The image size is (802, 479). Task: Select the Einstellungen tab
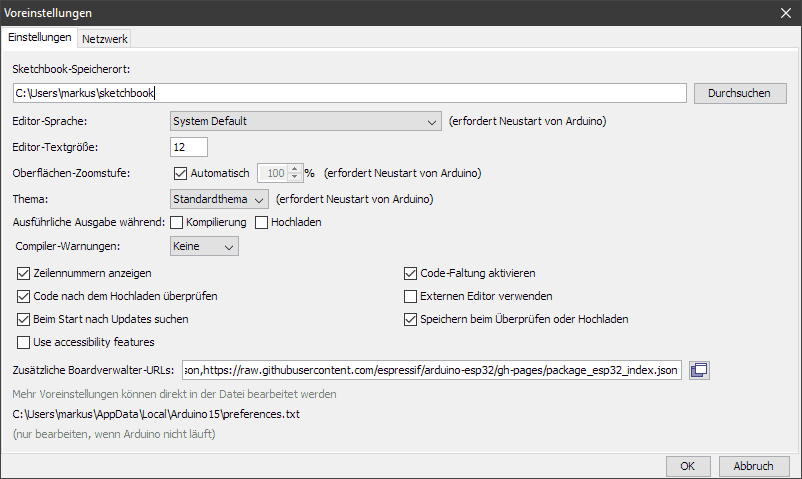pos(39,37)
